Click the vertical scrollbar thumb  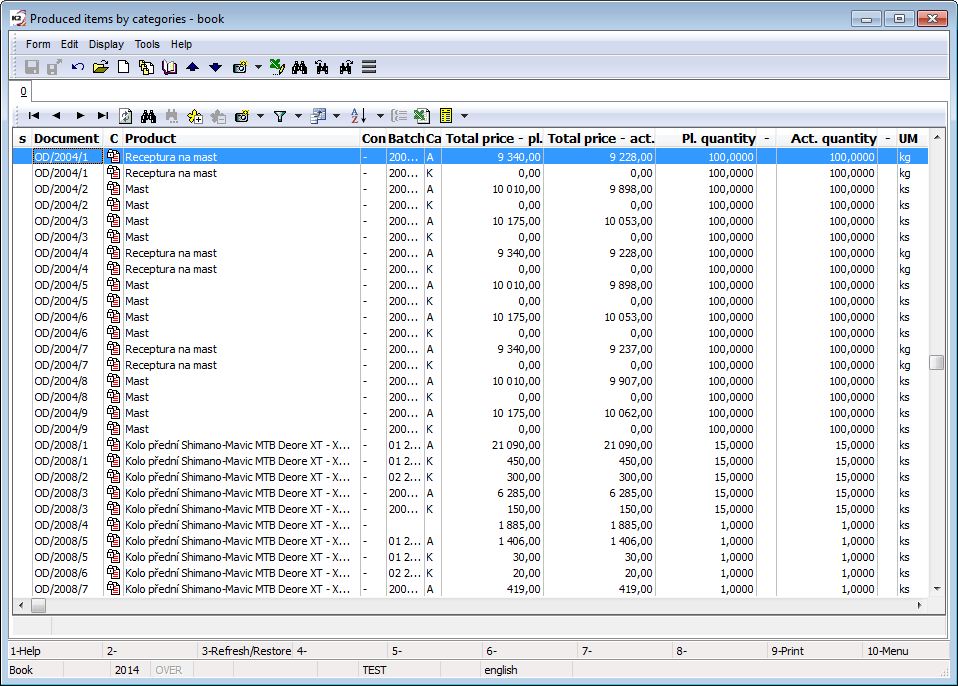pos(936,362)
